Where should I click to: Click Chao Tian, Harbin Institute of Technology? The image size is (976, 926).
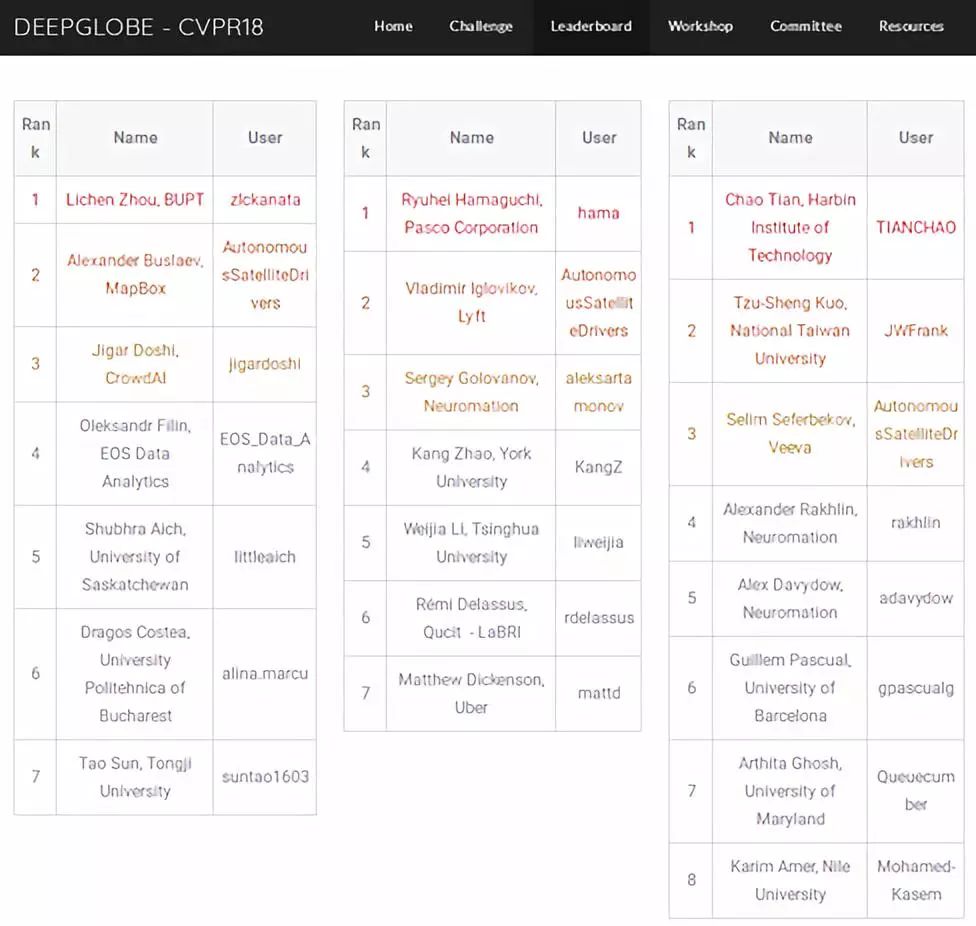click(790, 227)
